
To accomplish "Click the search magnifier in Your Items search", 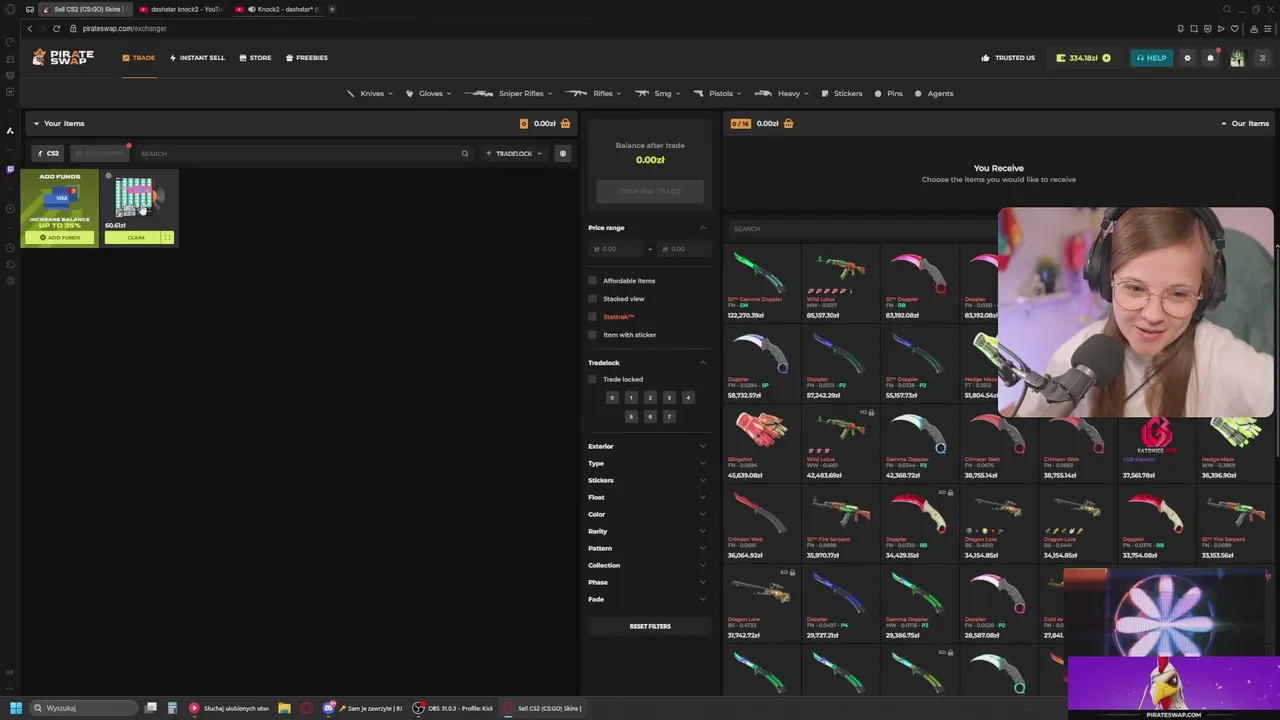I will coord(464,154).
